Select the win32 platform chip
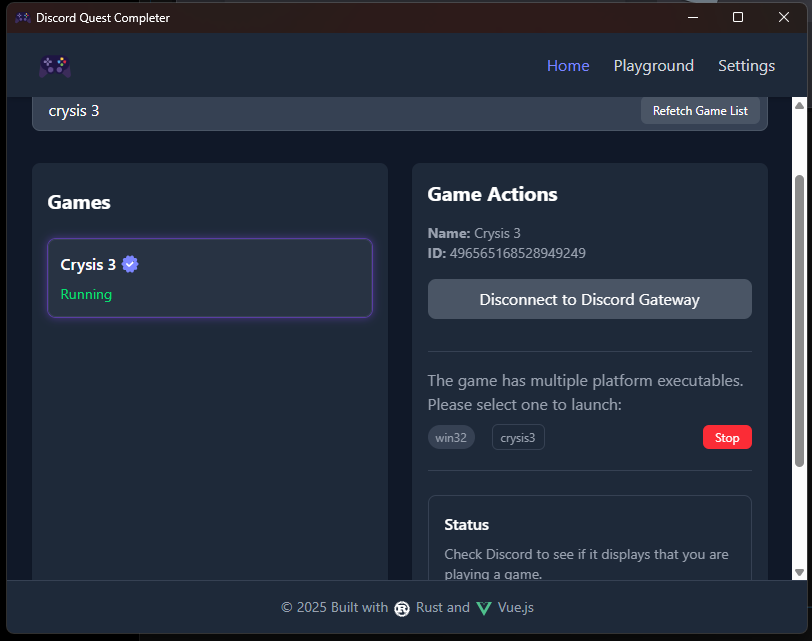This screenshot has height=641, width=812. [451, 438]
